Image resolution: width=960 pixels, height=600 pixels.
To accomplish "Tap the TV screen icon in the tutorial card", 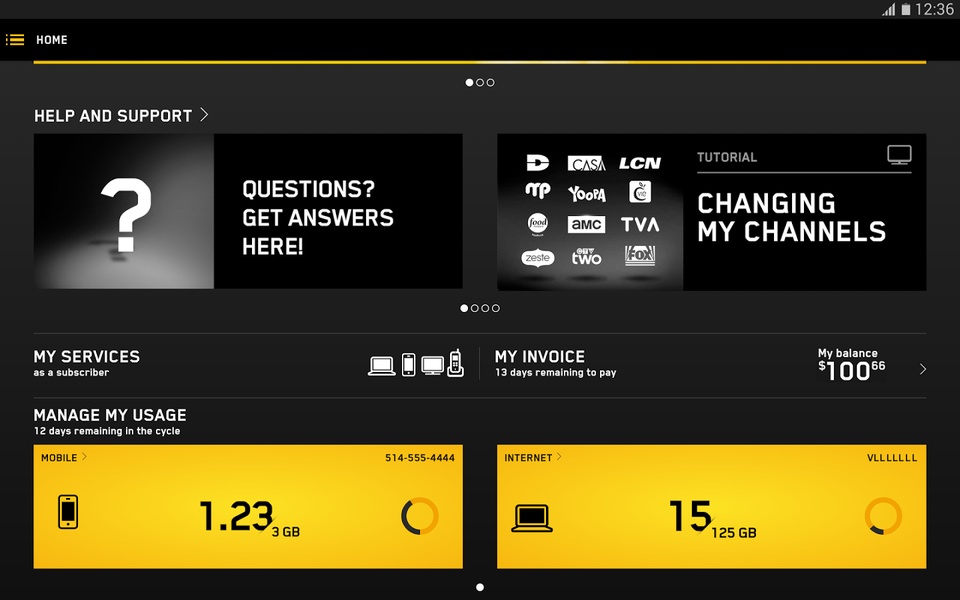I will pyautogui.click(x=899, y=155).
